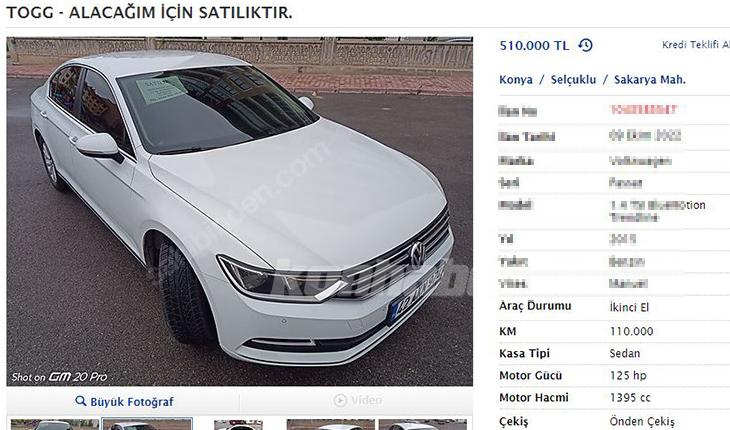
Task: Click the Önden Çekiş drivetrain value
Action: (642, 422)
